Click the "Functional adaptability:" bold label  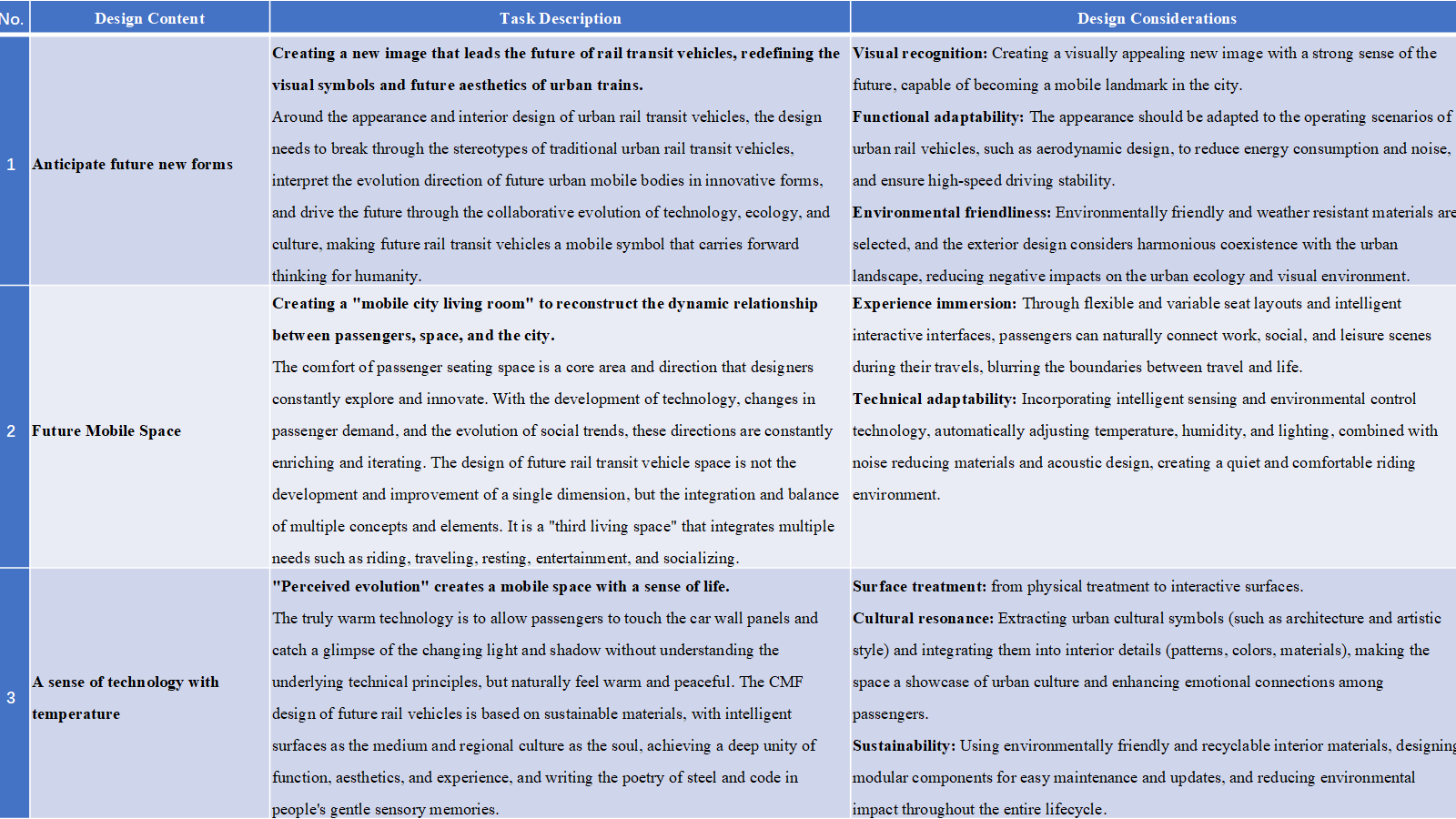click(x=937, y=117)
